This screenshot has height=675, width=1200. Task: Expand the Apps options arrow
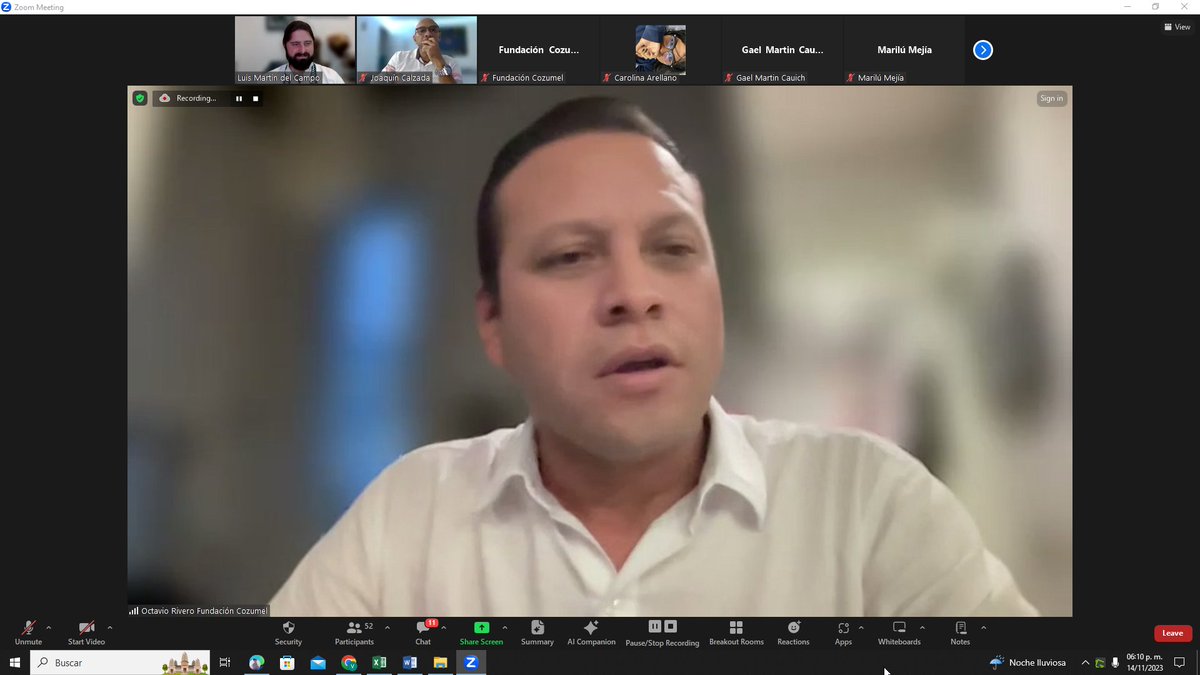pyautogui.click(x=861, y=628)
